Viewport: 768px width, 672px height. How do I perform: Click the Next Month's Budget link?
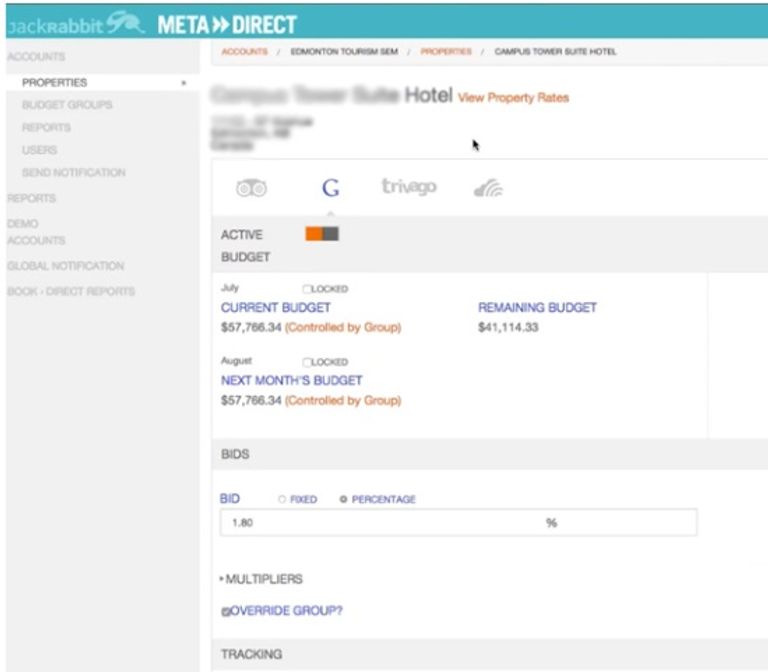[x=291, y=381]
